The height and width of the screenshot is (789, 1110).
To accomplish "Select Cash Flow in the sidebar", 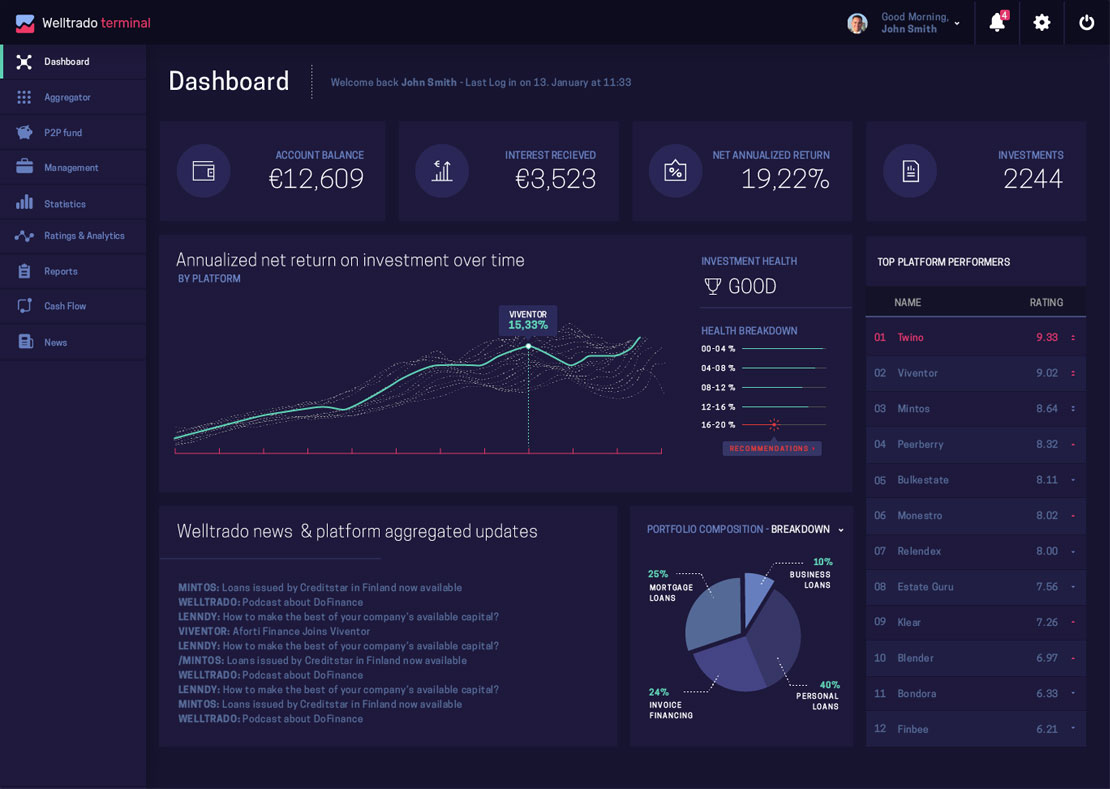I will coord(65,306).
